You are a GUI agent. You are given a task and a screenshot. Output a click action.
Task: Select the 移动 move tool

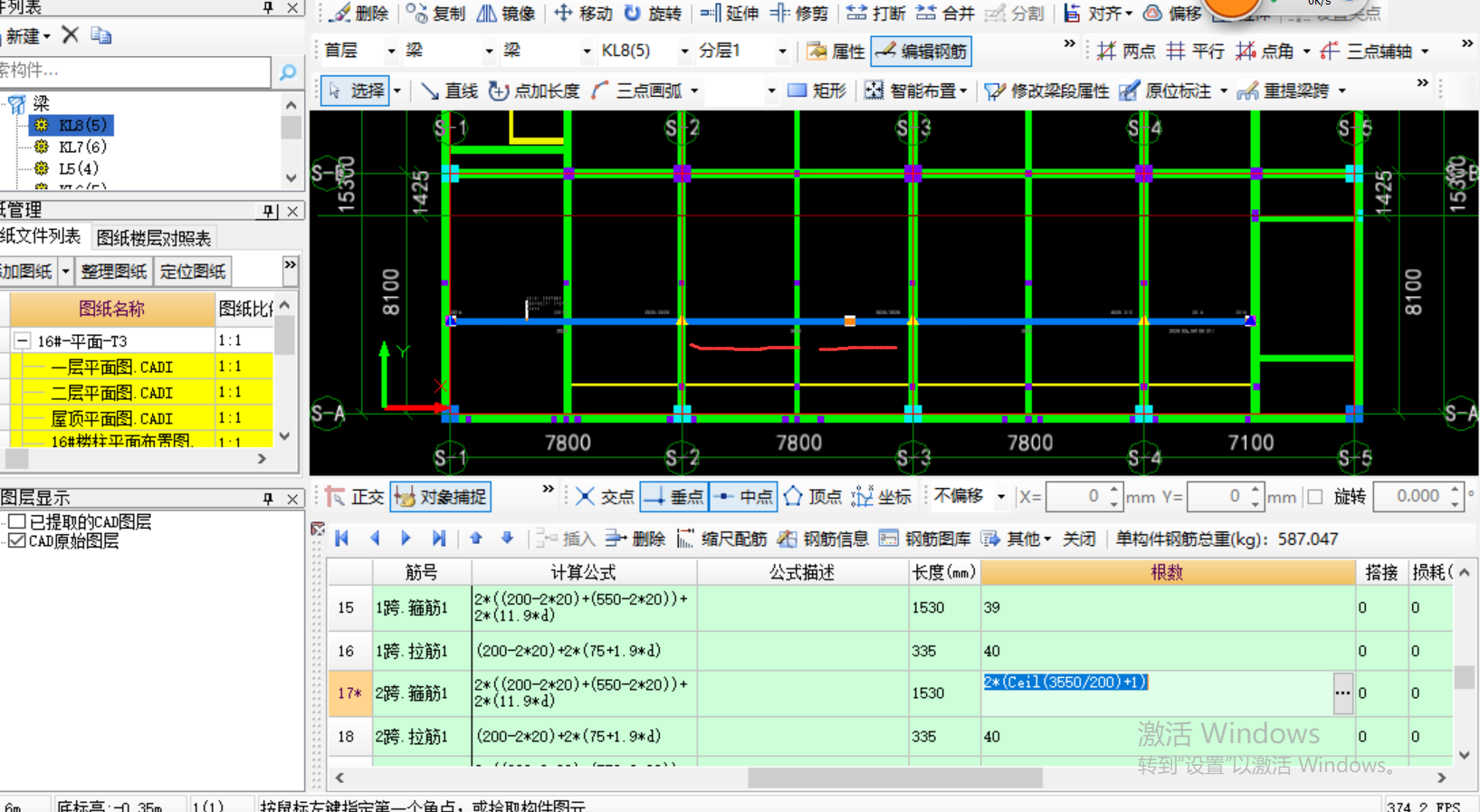click(583, 14)
